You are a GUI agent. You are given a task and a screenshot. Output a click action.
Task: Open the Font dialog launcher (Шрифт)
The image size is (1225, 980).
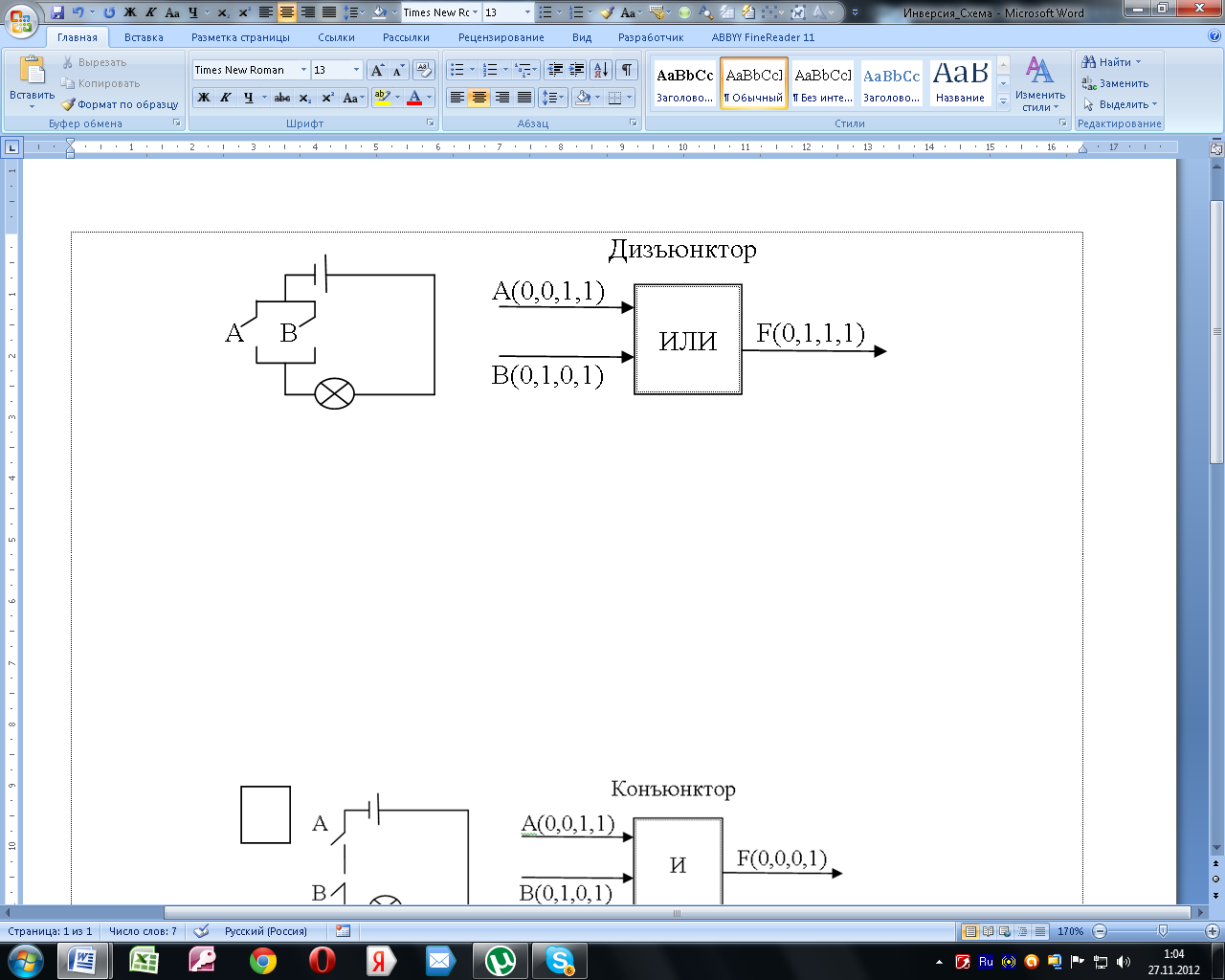point(430,123)
